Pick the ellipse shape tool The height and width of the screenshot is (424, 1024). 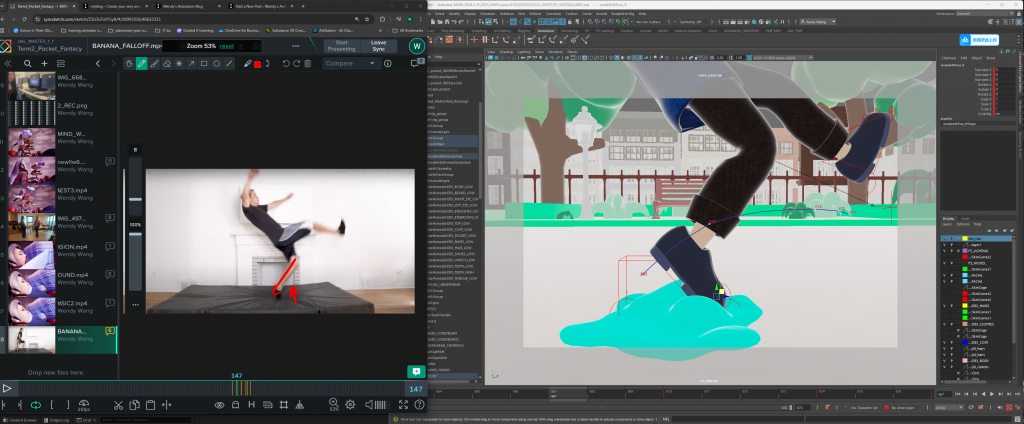coord(216,63)
